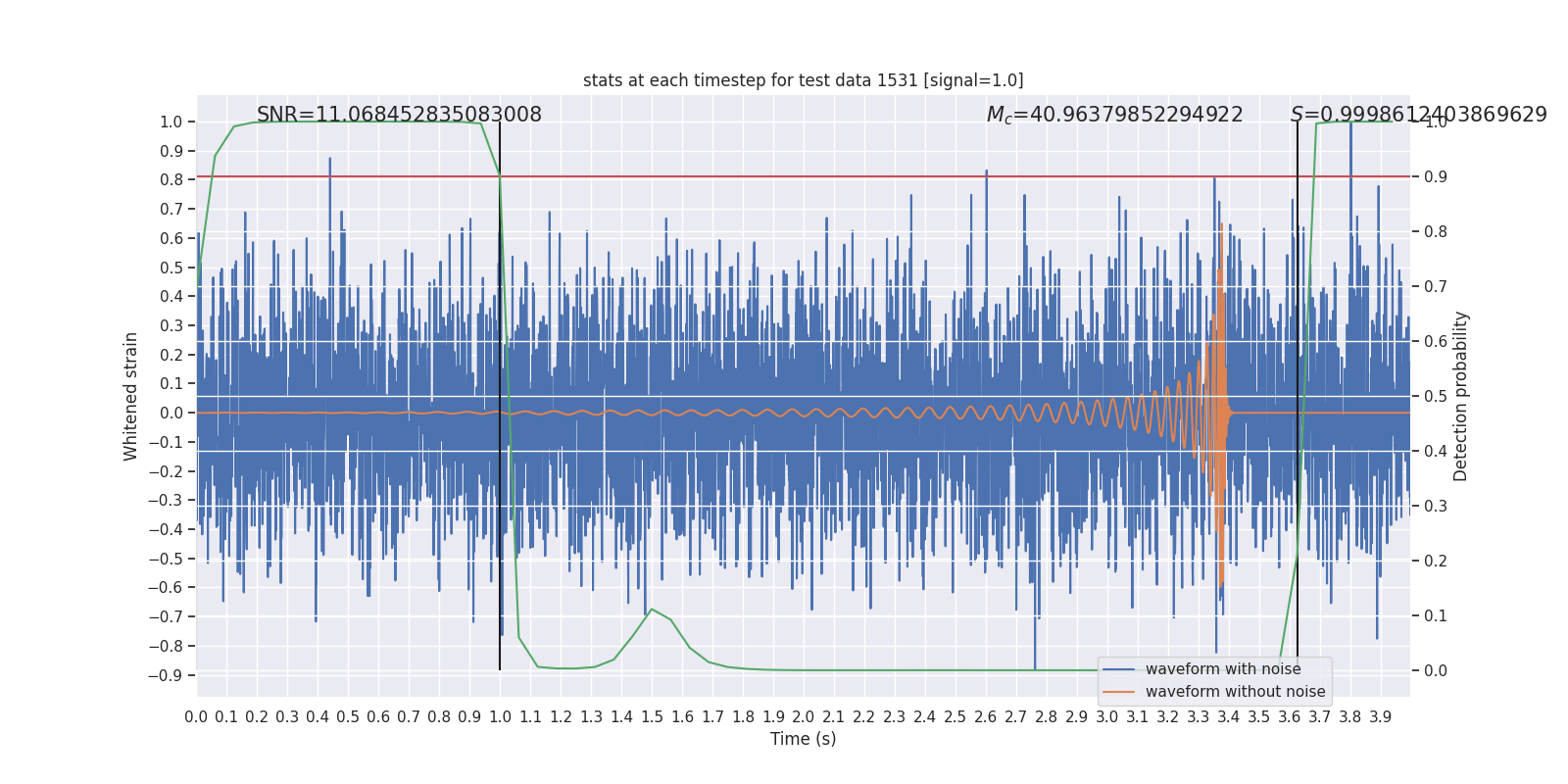Viewport: 1568px width, 784px height.
Task: Click the orange line swatch in the legend
Action: tap(1119, 692)
